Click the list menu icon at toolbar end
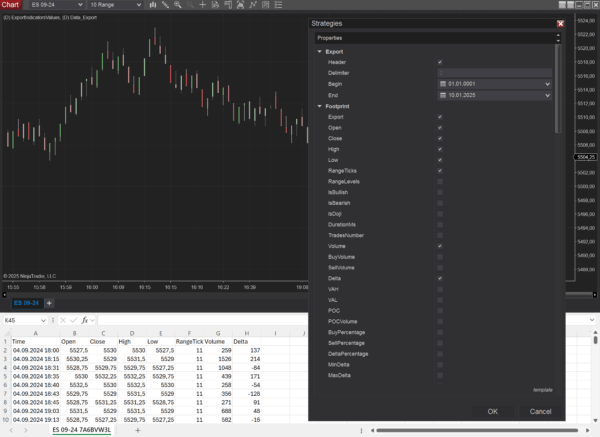600x437 pixels. coord(279,5)
